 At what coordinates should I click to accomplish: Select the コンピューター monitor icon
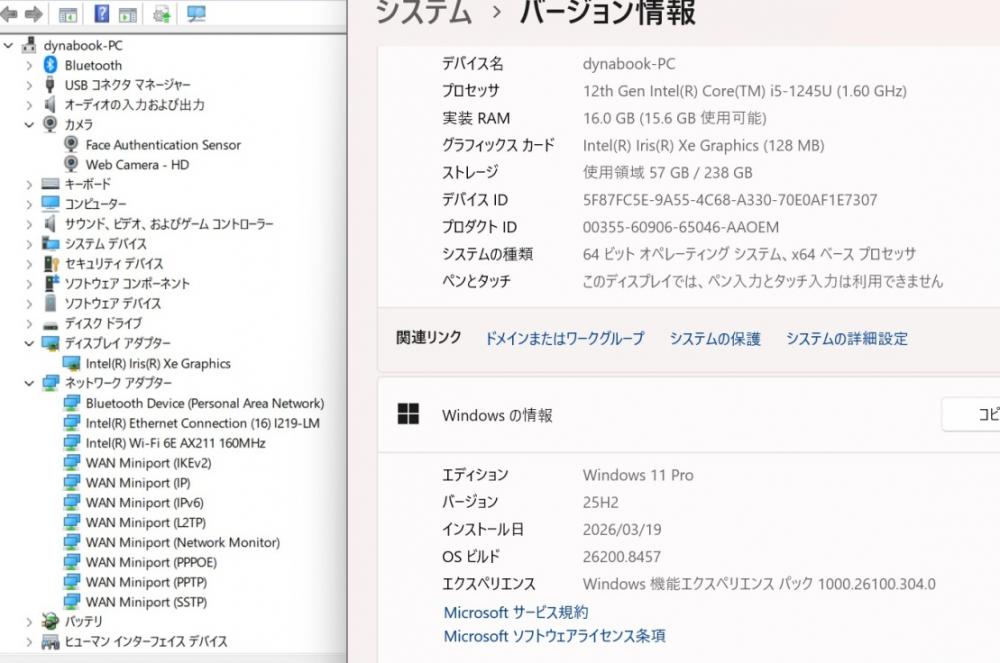click(x=50, y=204)
